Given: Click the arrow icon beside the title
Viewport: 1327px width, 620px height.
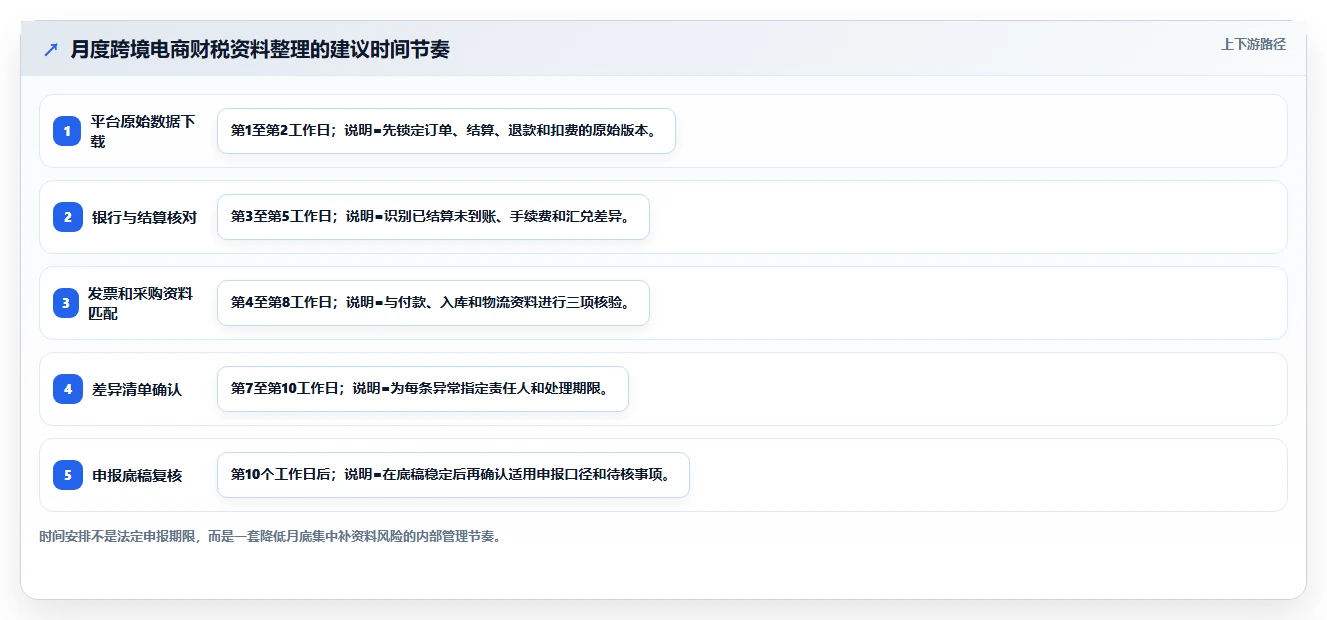Looking at the screenshot, I should tap(51, 49).
